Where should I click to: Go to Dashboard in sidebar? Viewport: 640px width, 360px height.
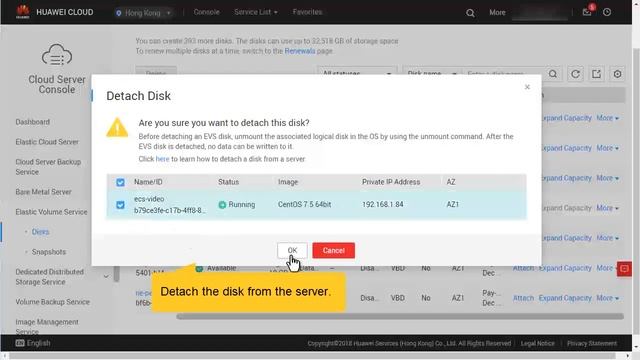pos(33,122)
